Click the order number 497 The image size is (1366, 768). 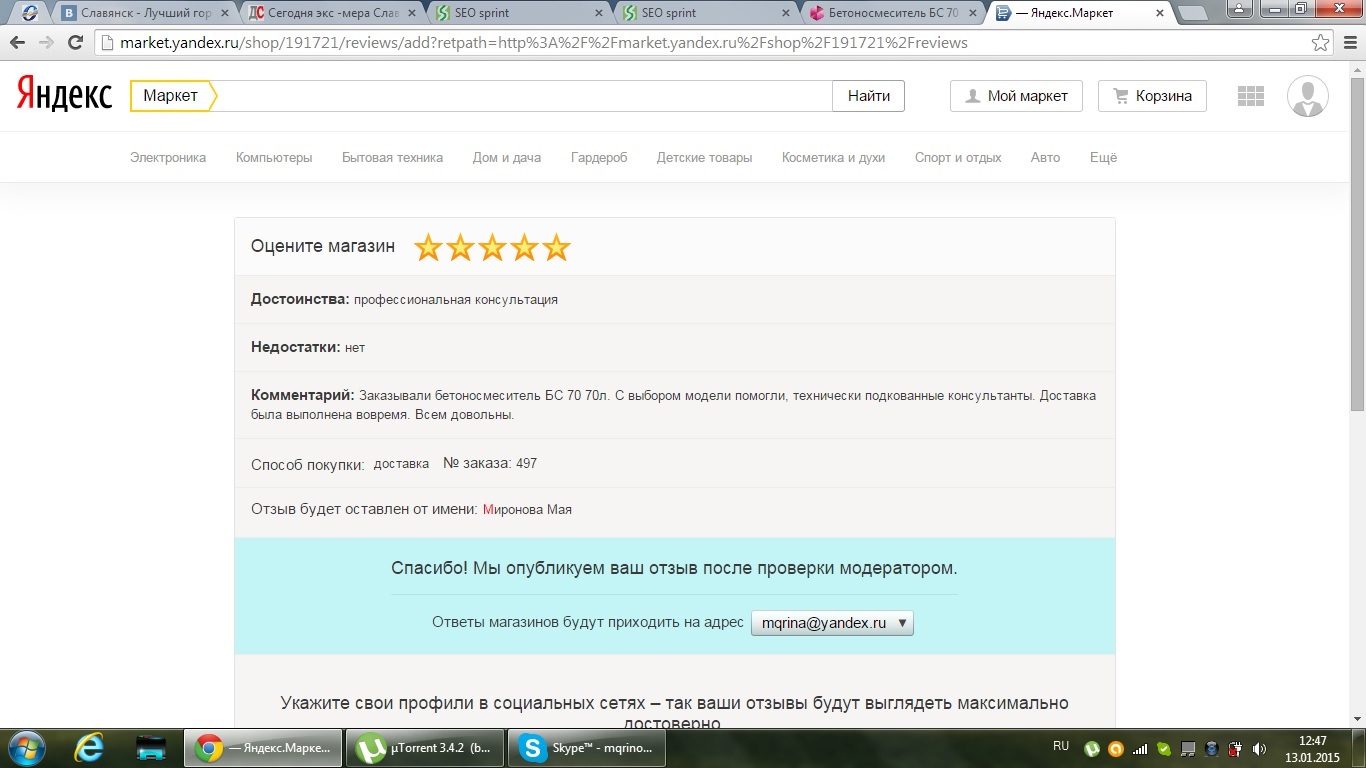[526, 463]
